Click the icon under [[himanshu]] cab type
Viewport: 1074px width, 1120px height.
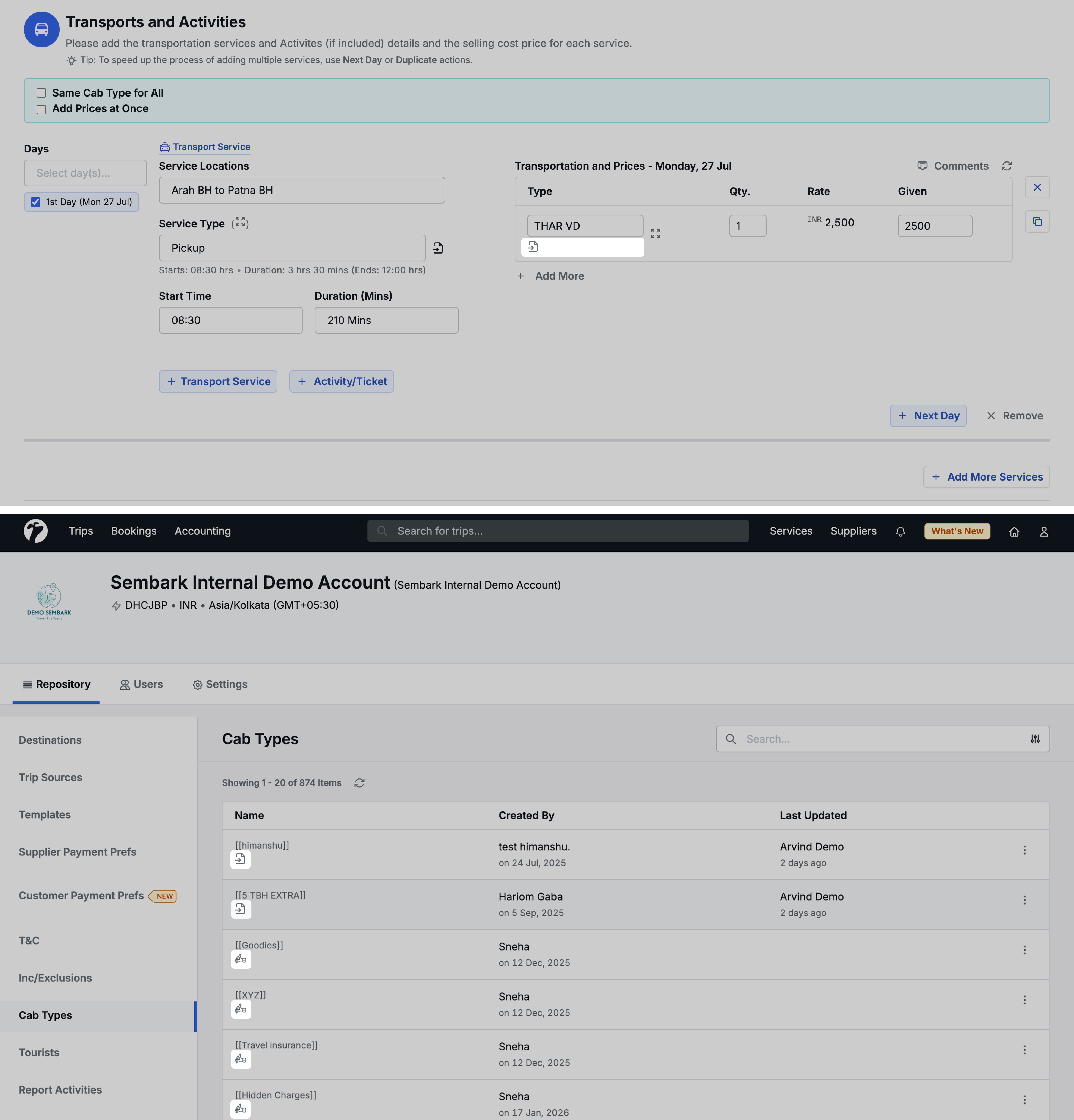(241, 859)
